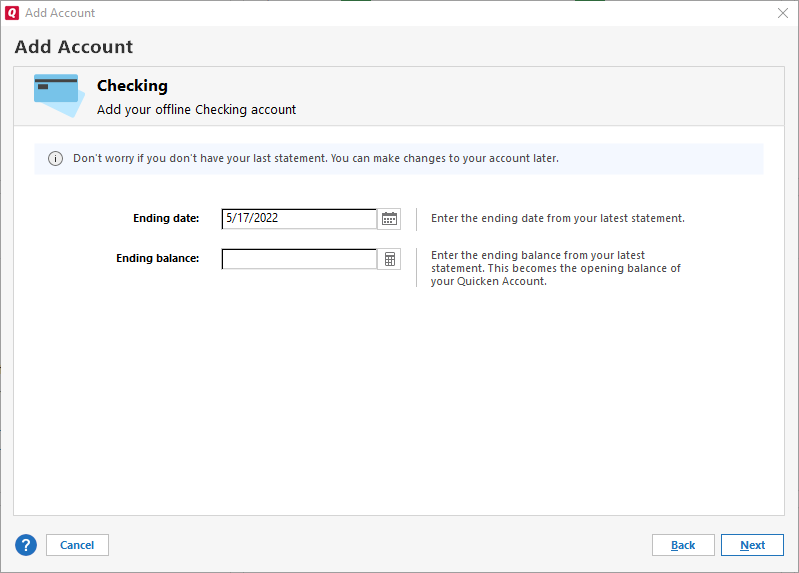Click the bold "Checking" heading

(x=132, y=86)
